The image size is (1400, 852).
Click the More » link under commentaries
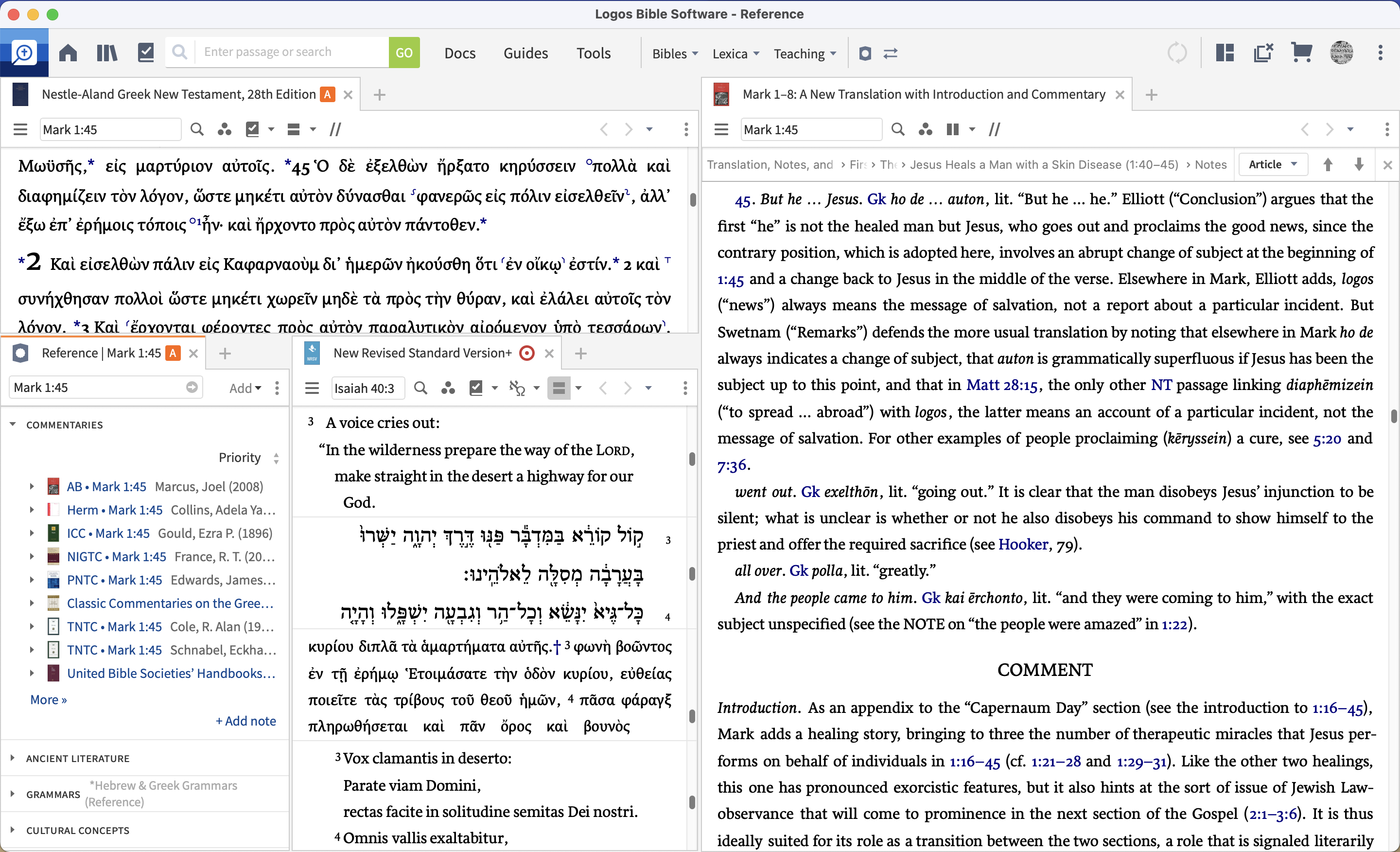48,700
